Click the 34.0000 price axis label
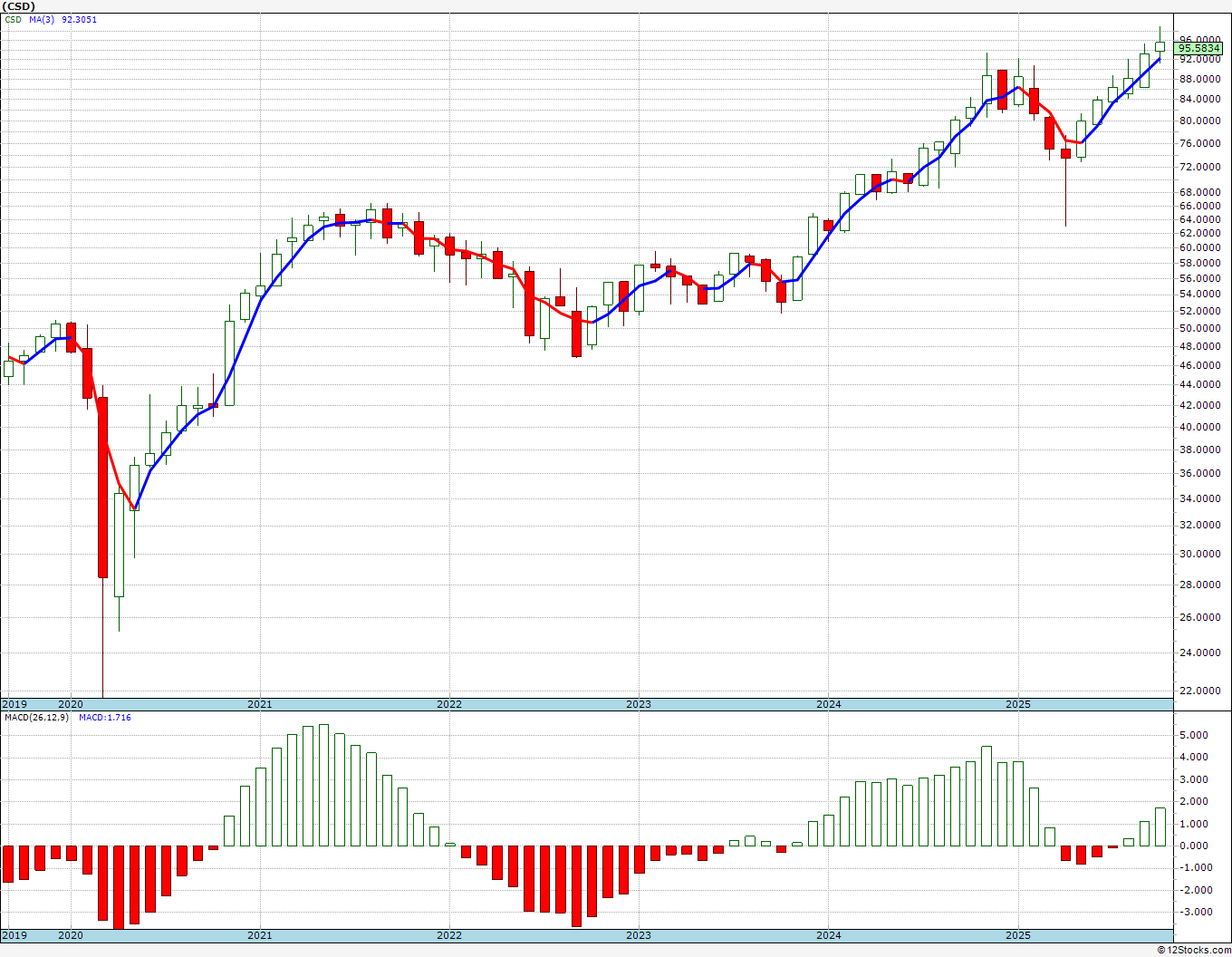1232x957 pixels. 1201,498
